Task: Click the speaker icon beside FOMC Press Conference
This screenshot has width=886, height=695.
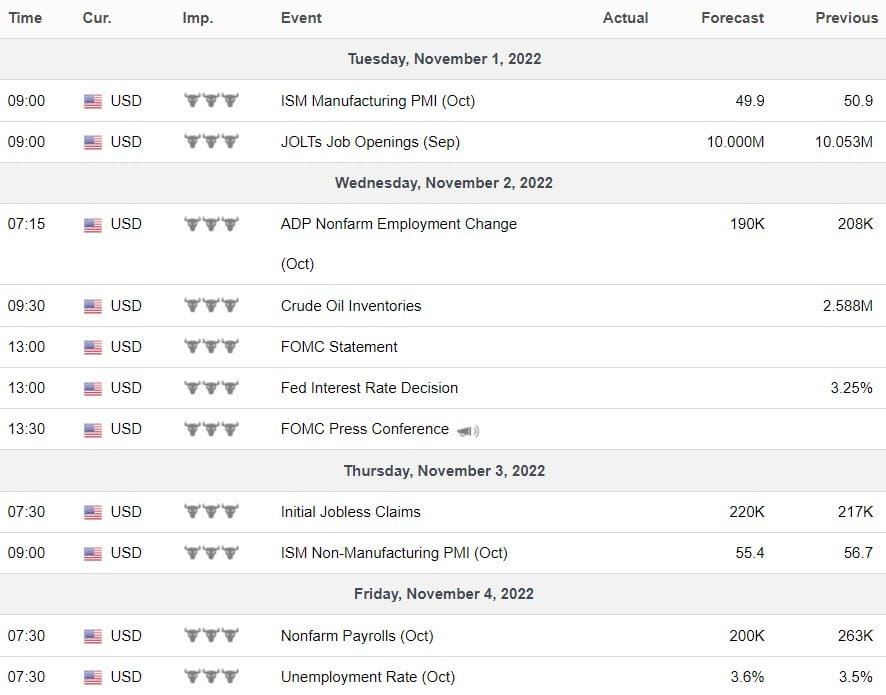Action: (x=468, y=431)
